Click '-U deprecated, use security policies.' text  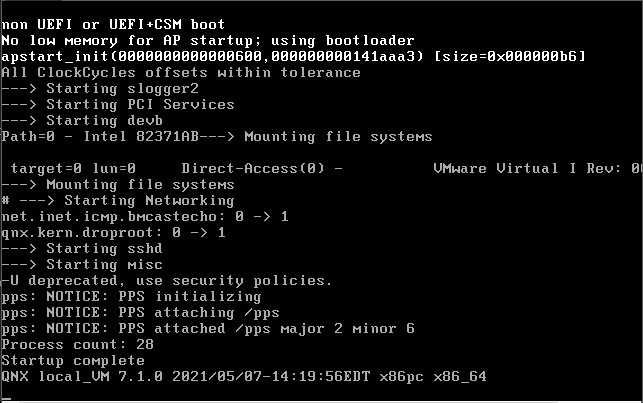pyautogui.click(x=166, y=280)
